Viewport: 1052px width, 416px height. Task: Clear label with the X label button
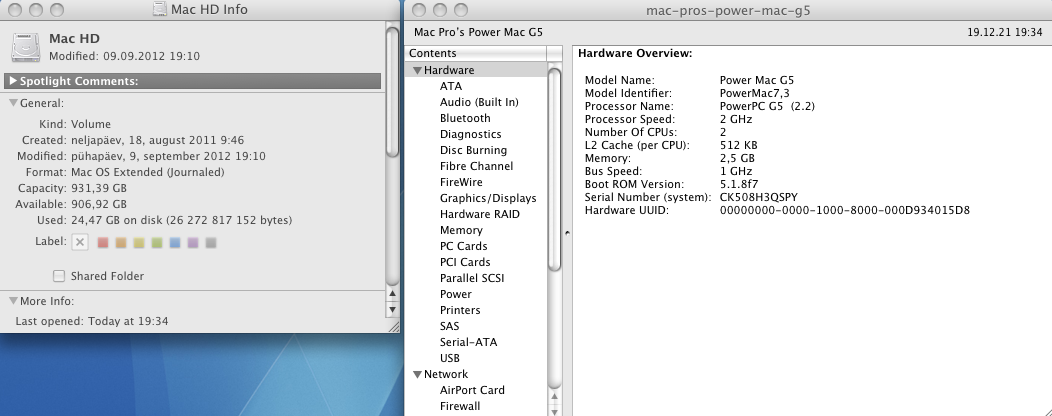coord(80,242)
